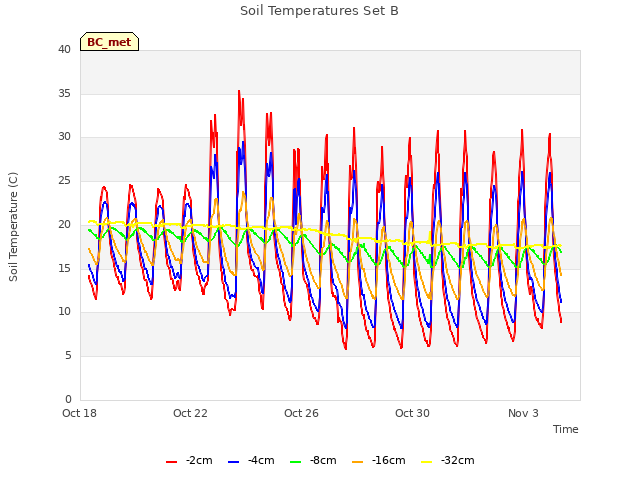Click the 20 y-axis tick label
Screen dimensions: 640x480
pyautogui.click(x=64, y=224)
